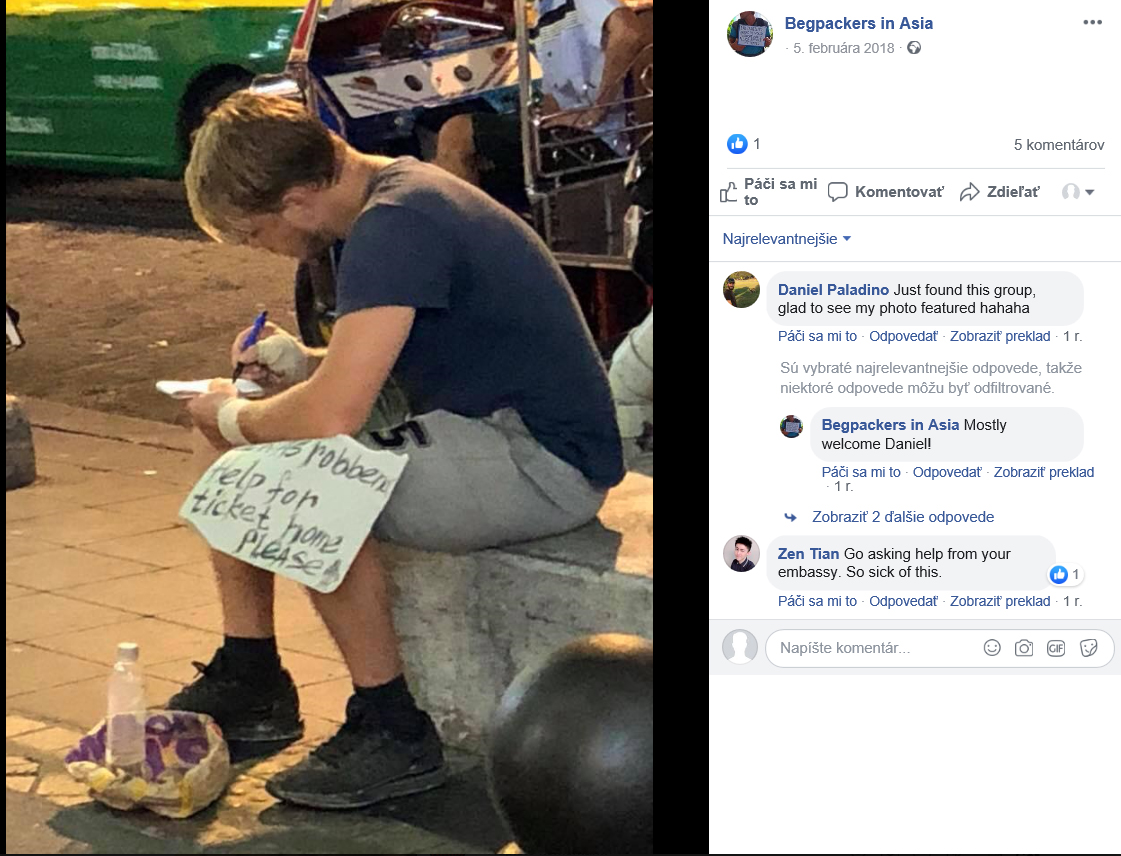Click the blue like reaction icon on post
This screenshot has width=1121, height=856.
click(x=737, y=144)
